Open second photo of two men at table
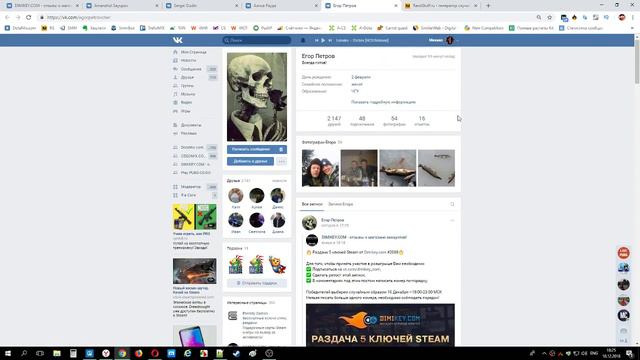This screenshot has height=360, width=640. pos(359,168)
